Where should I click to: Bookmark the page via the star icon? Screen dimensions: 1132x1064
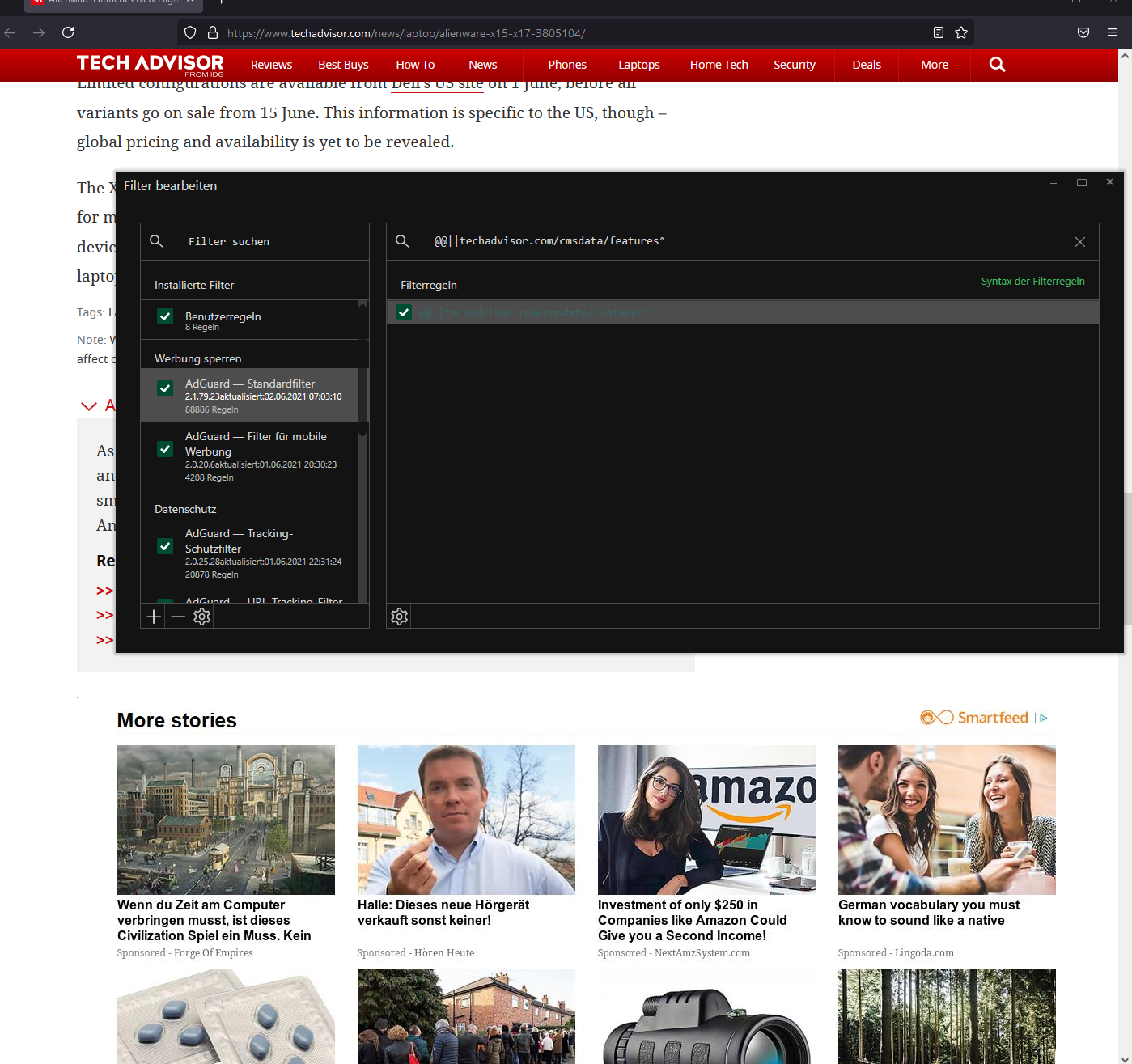(960, 32)
